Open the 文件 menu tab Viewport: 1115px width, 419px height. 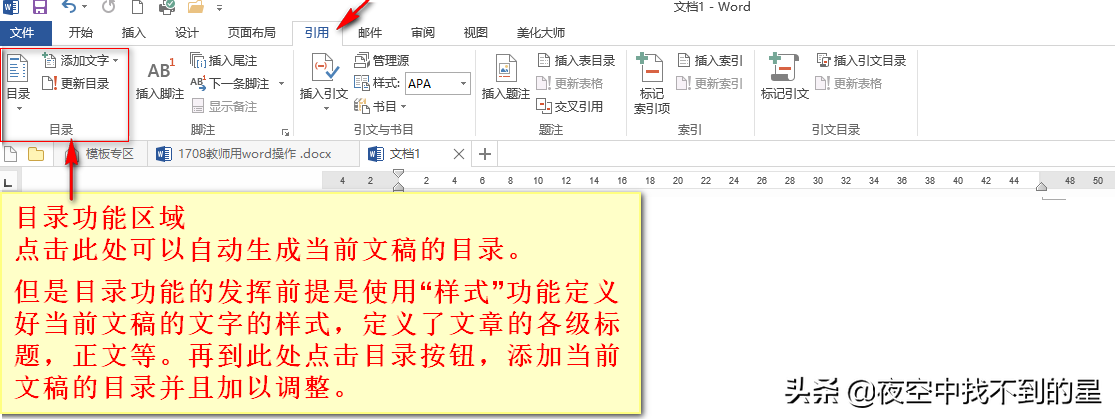pyautogui.click(x=26, y=33)
